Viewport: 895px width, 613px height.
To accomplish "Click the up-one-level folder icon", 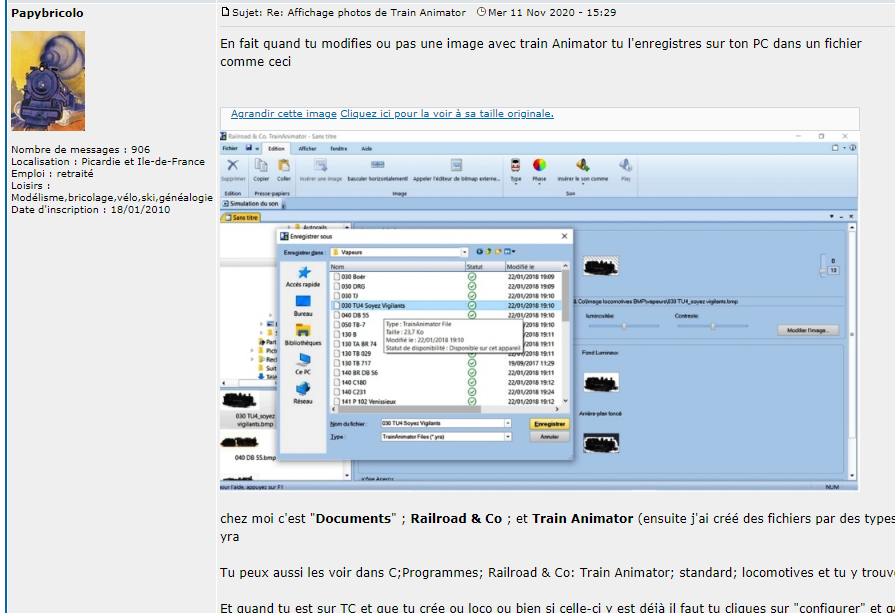I will [489, 252].
